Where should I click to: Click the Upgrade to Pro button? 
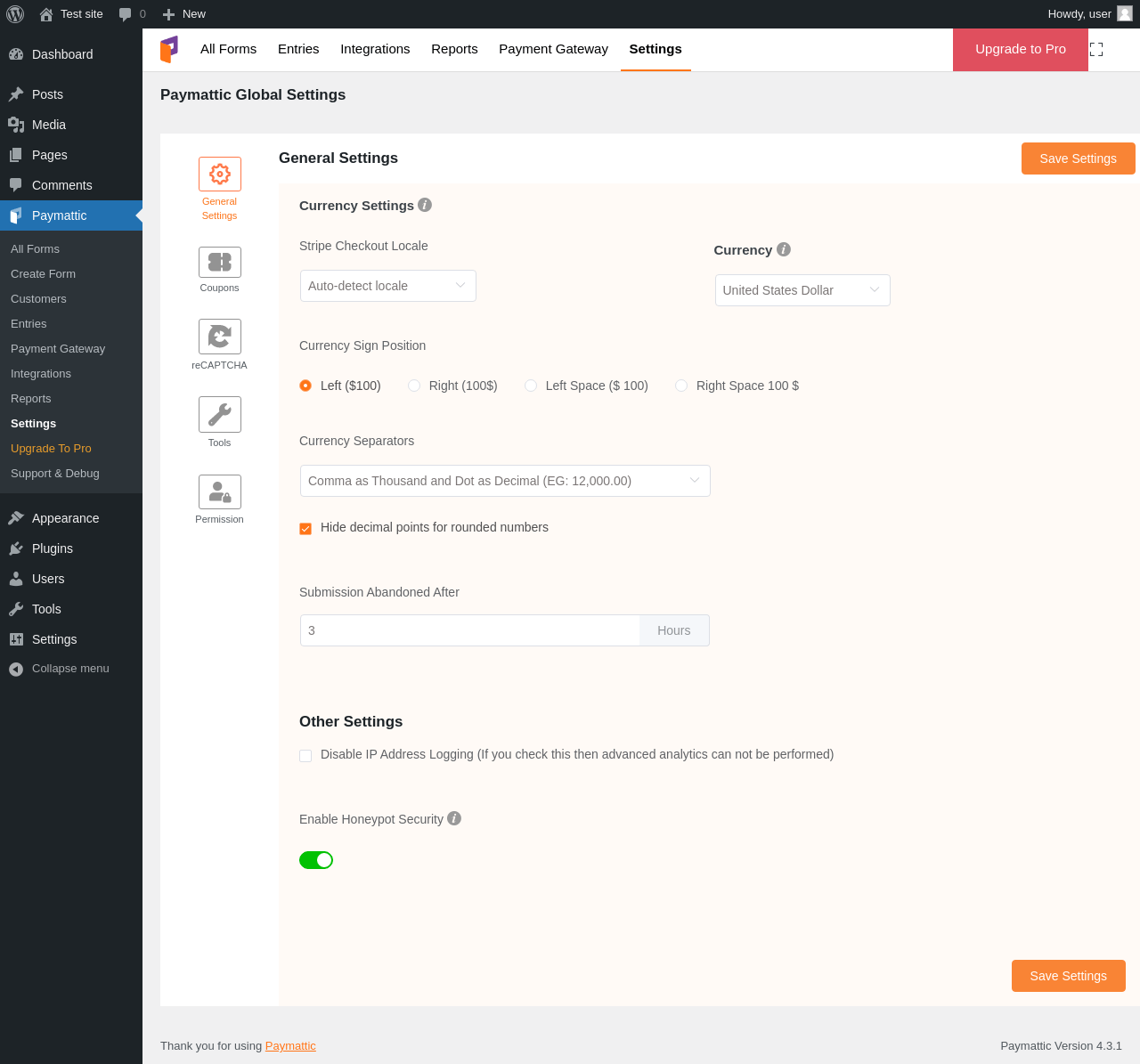(x=1021, y=50)
